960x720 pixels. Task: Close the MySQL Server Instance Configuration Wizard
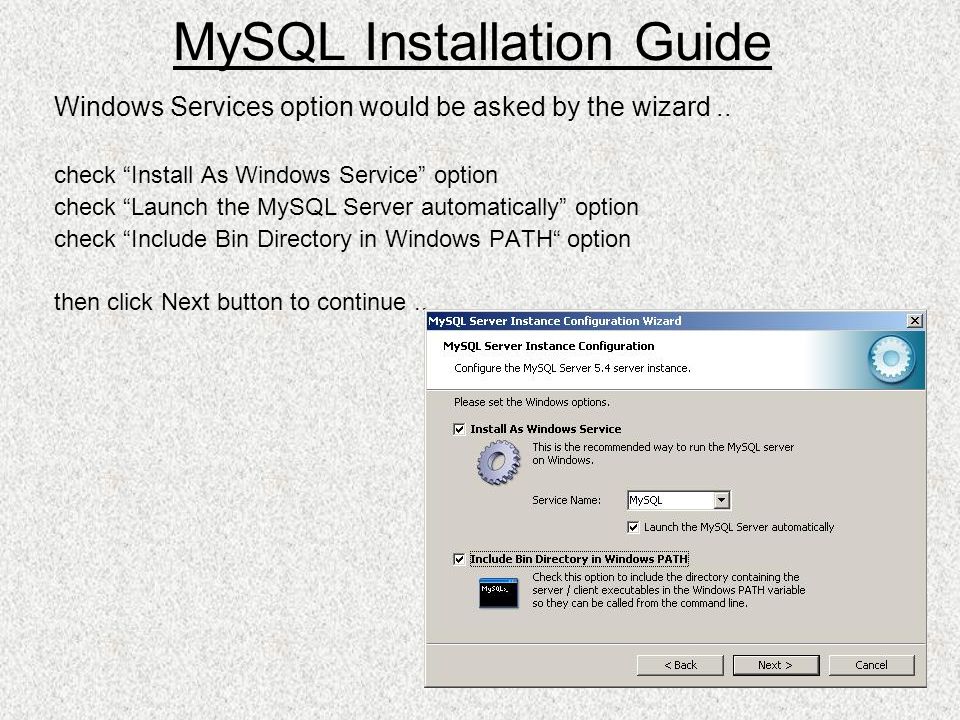pos(914,321)
